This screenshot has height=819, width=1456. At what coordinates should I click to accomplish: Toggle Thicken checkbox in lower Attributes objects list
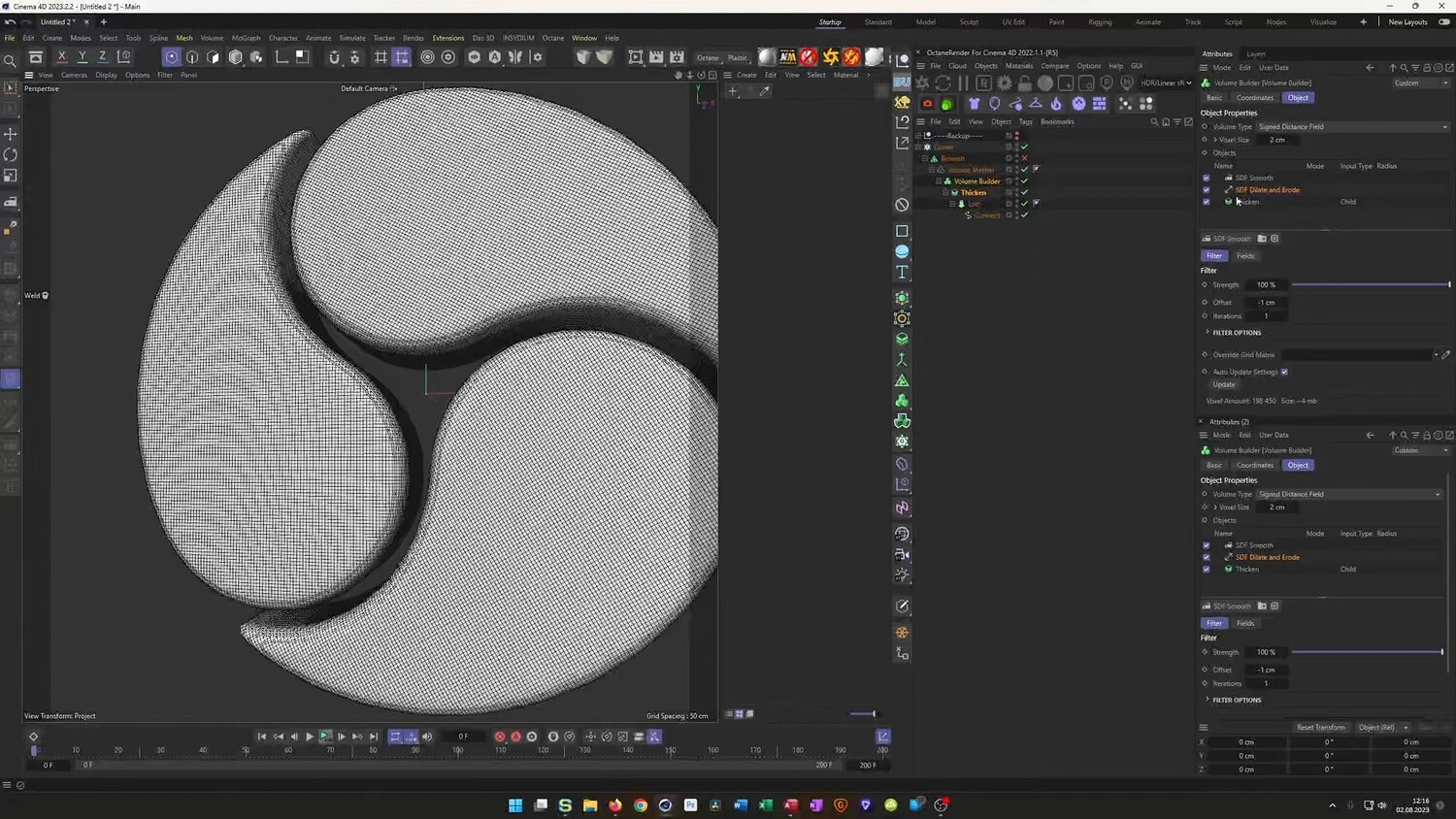1207,570
